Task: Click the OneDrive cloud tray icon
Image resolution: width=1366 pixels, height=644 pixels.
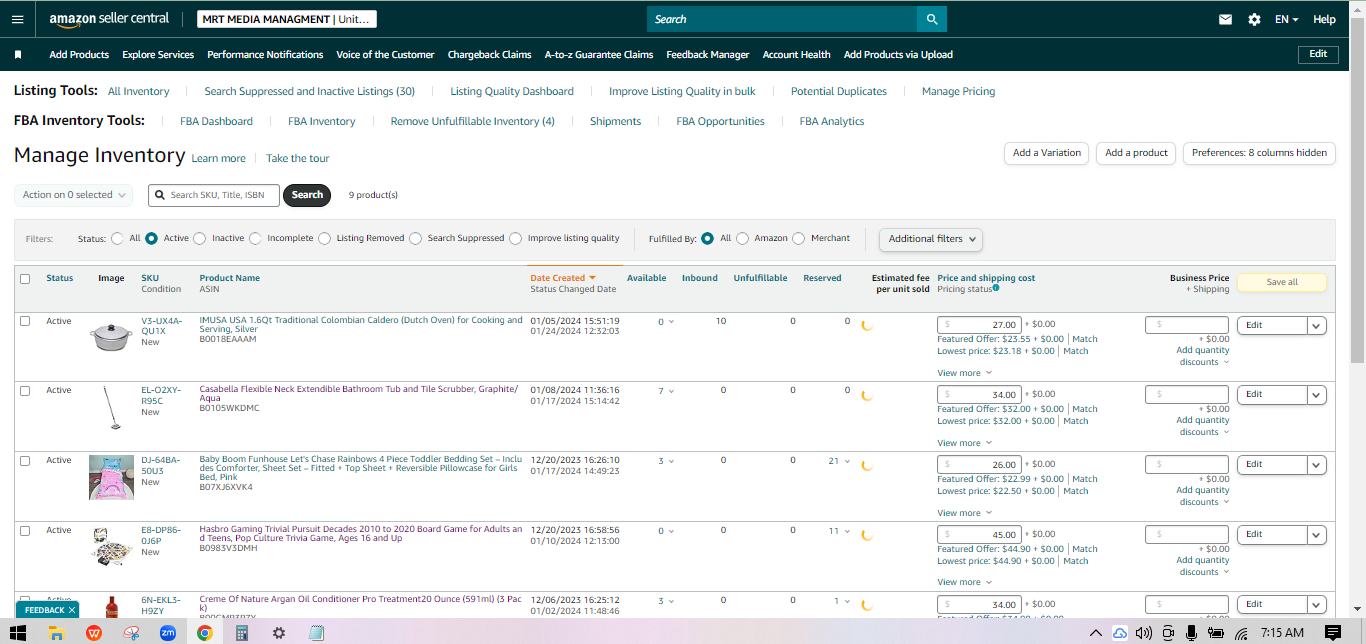Action: pos(1119,633)
